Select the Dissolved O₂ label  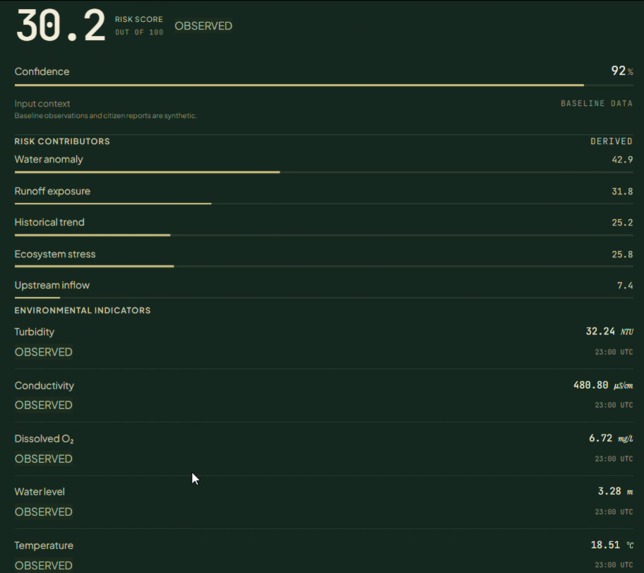(x=44, y=439)
